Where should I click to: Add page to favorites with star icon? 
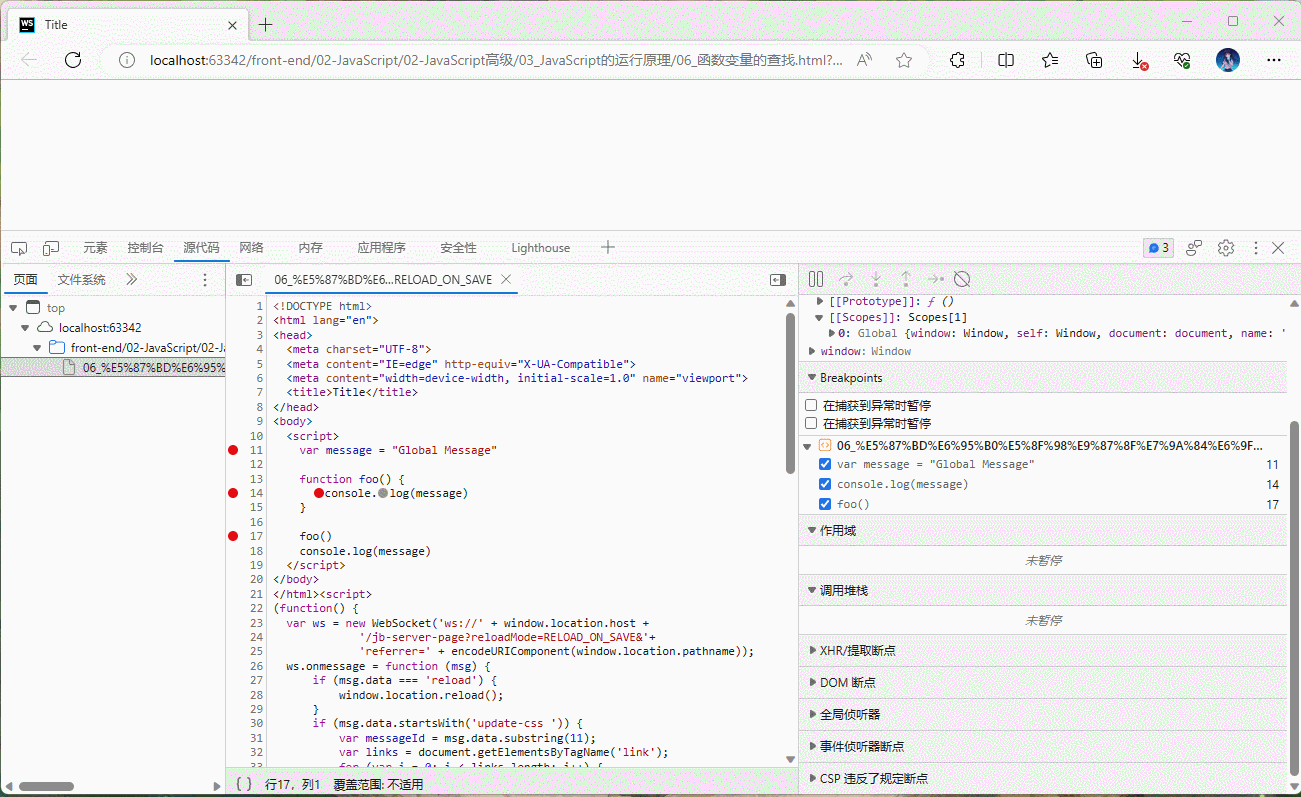point(904,60)
